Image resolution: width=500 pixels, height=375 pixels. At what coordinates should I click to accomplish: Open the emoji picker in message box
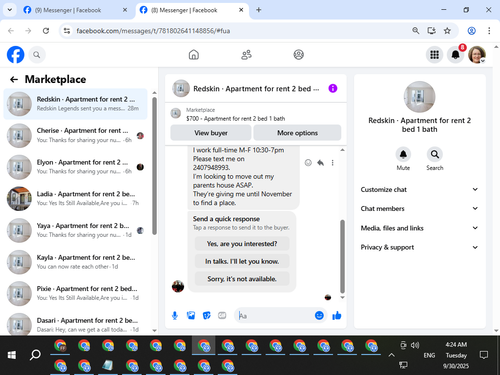(x=319, y=315)
